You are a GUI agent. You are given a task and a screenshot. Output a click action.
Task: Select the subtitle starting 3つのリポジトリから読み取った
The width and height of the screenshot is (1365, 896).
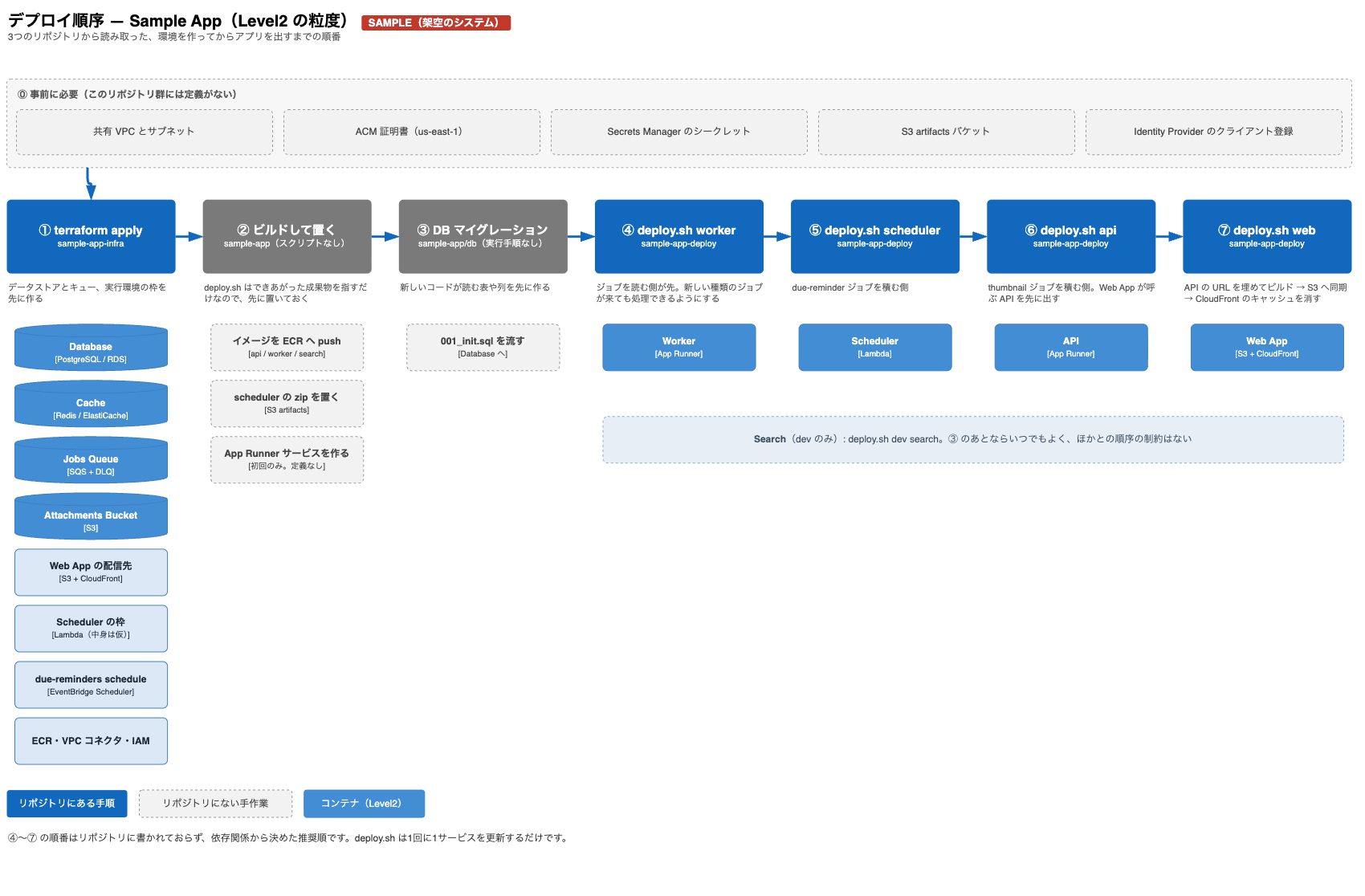[174, 37]
